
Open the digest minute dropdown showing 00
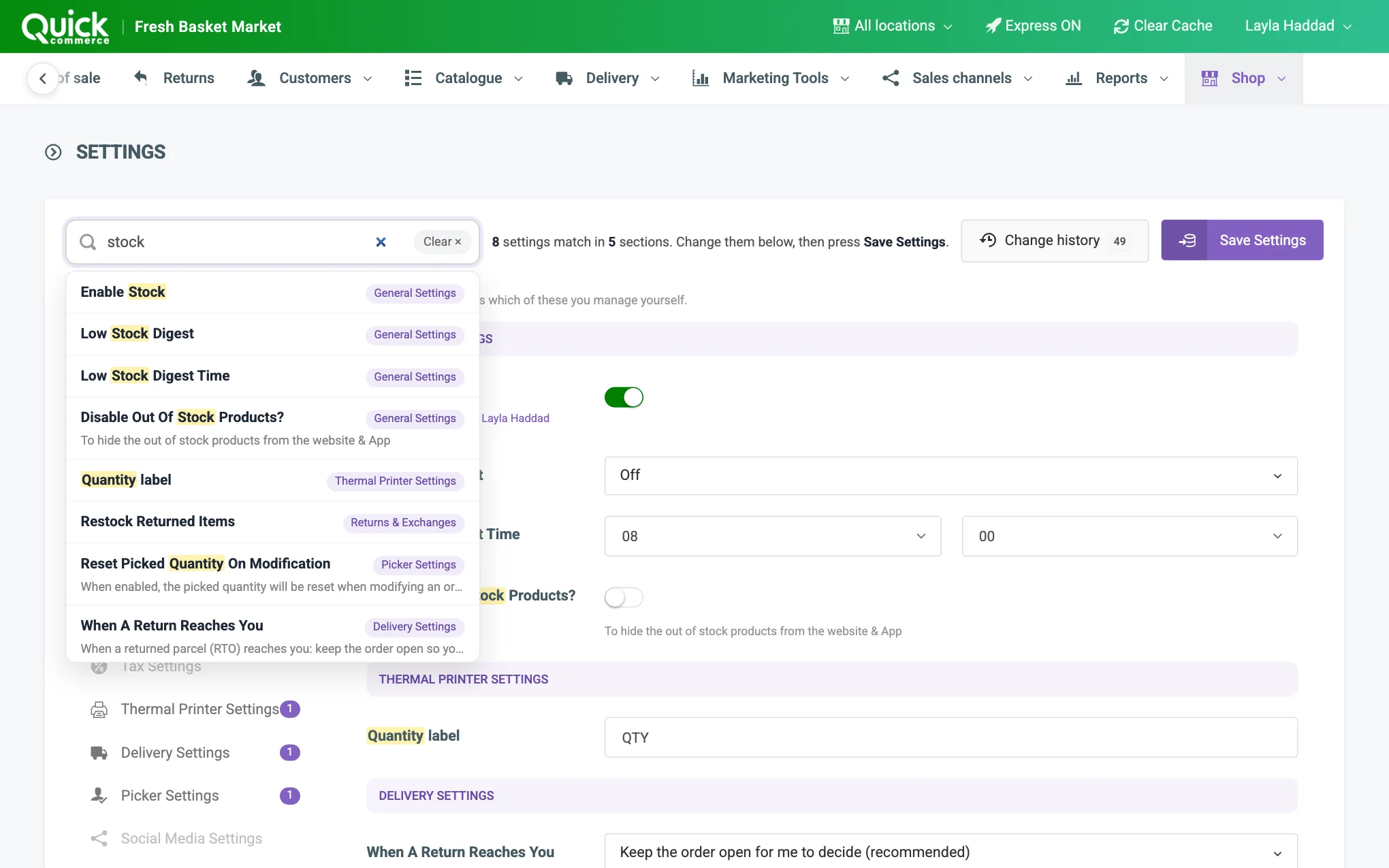coord(1130,536)
